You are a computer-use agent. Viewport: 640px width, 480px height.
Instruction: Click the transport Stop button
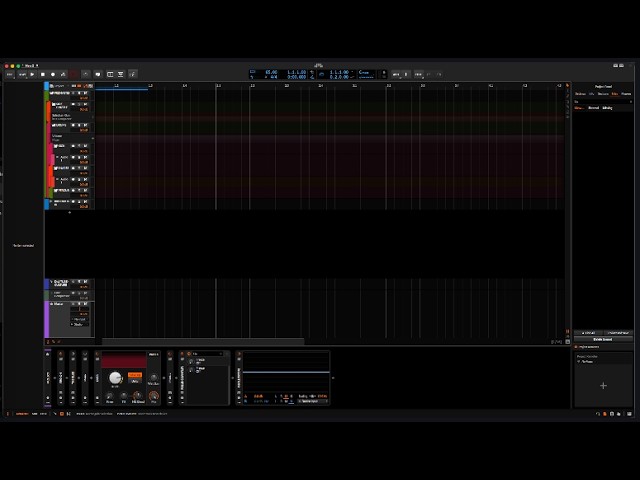42,74
